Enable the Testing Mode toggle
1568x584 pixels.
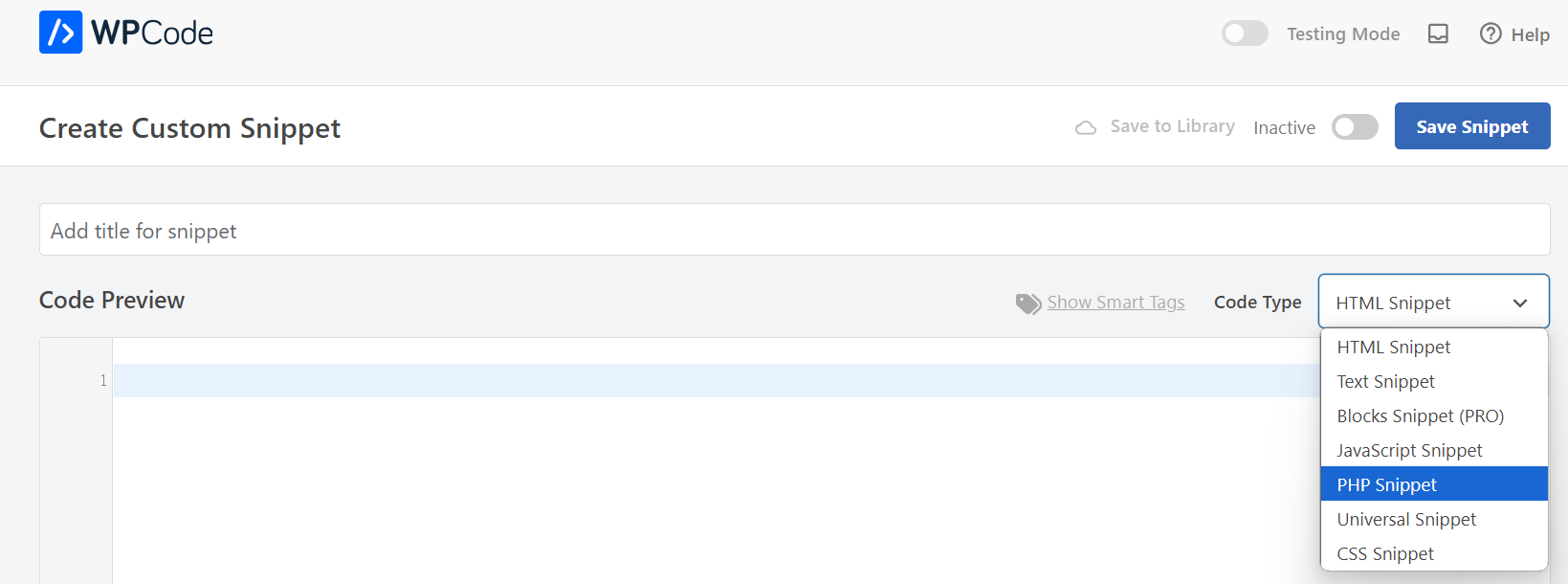pyautogui.click(x=1245, y=34)
